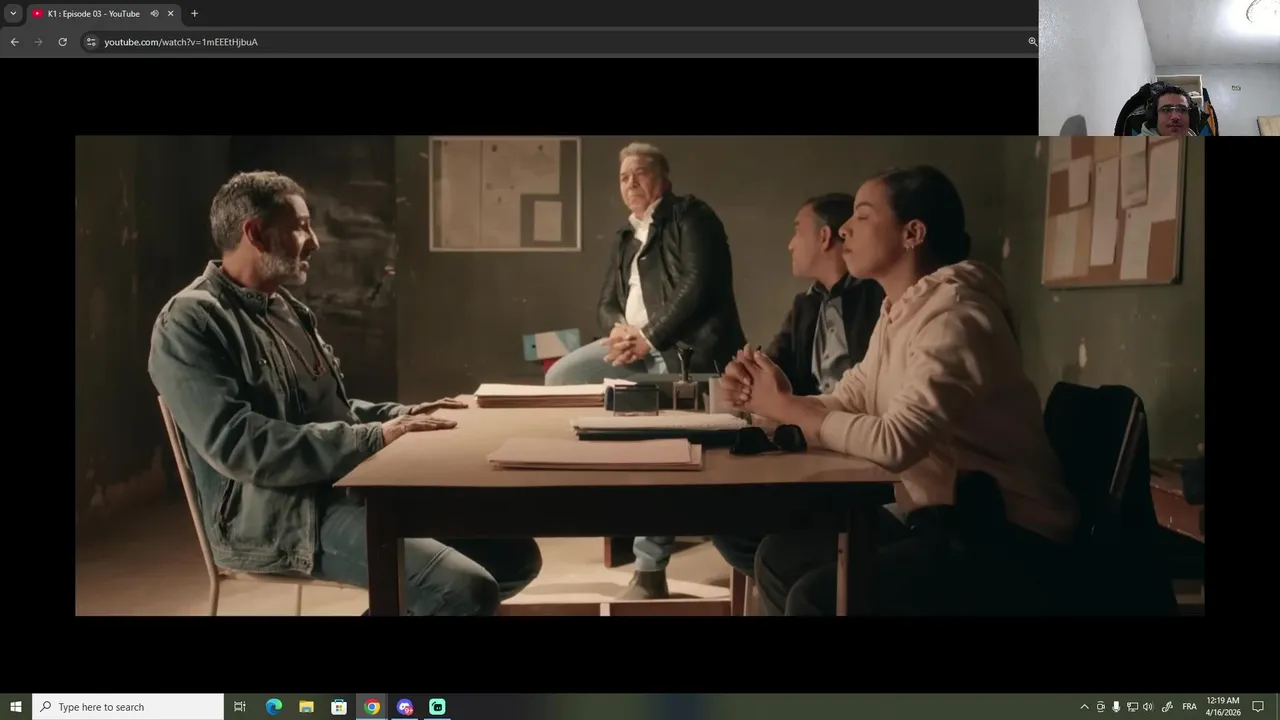Open the Windows Start menu
This screenshot has height=720, width=1280.
pyautogui.click(x=16, y=707)
